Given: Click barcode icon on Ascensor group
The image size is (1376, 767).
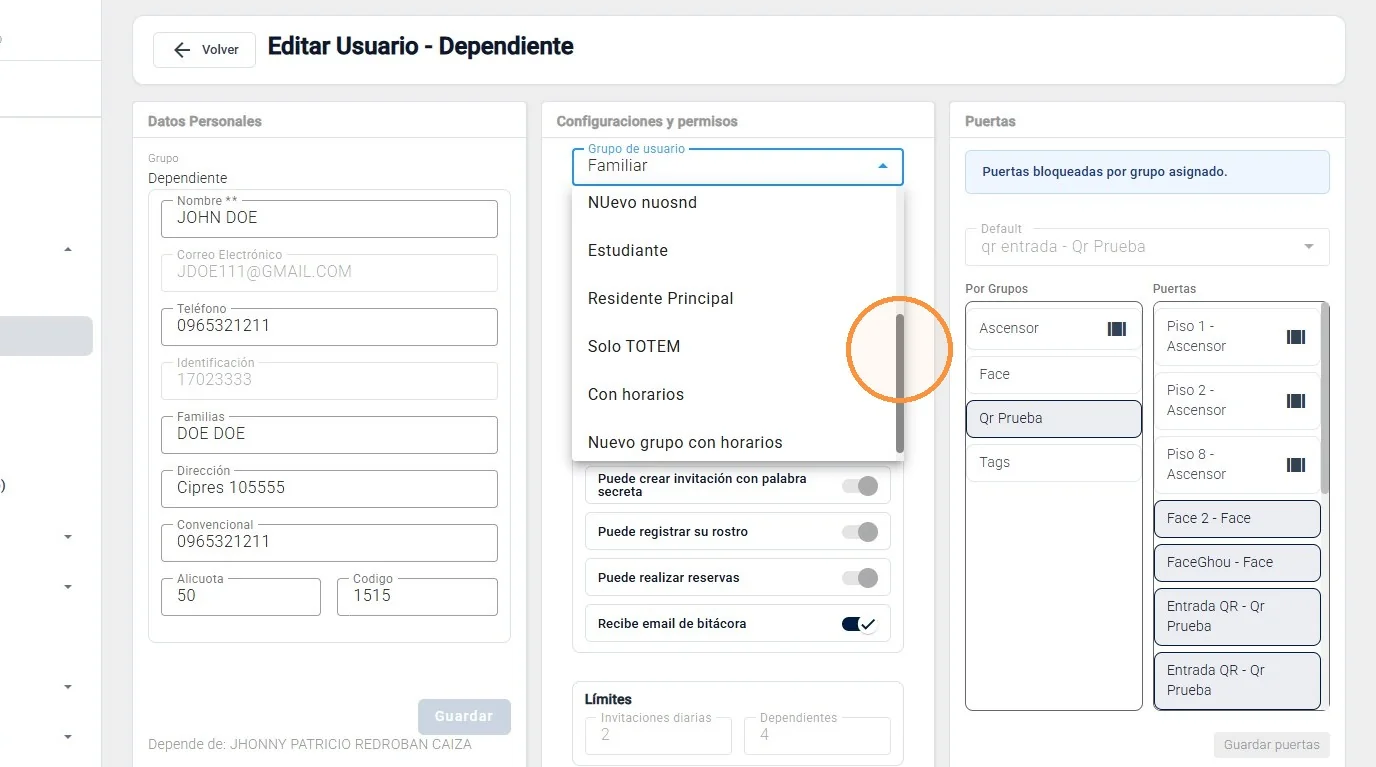Looking at the screenshot, I should pos(1117,329).
